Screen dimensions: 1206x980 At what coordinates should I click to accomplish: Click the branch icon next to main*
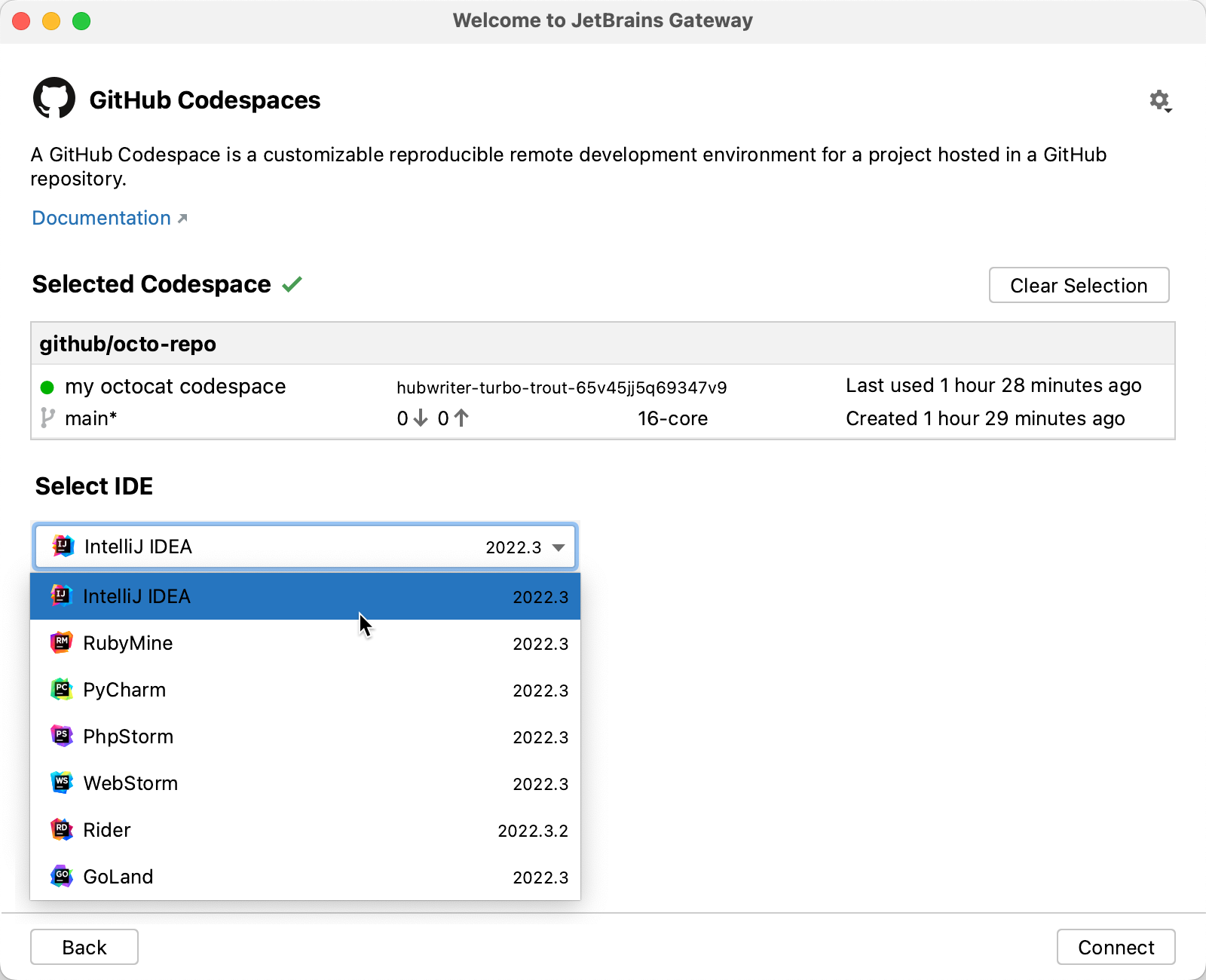[x=47, y=418]
